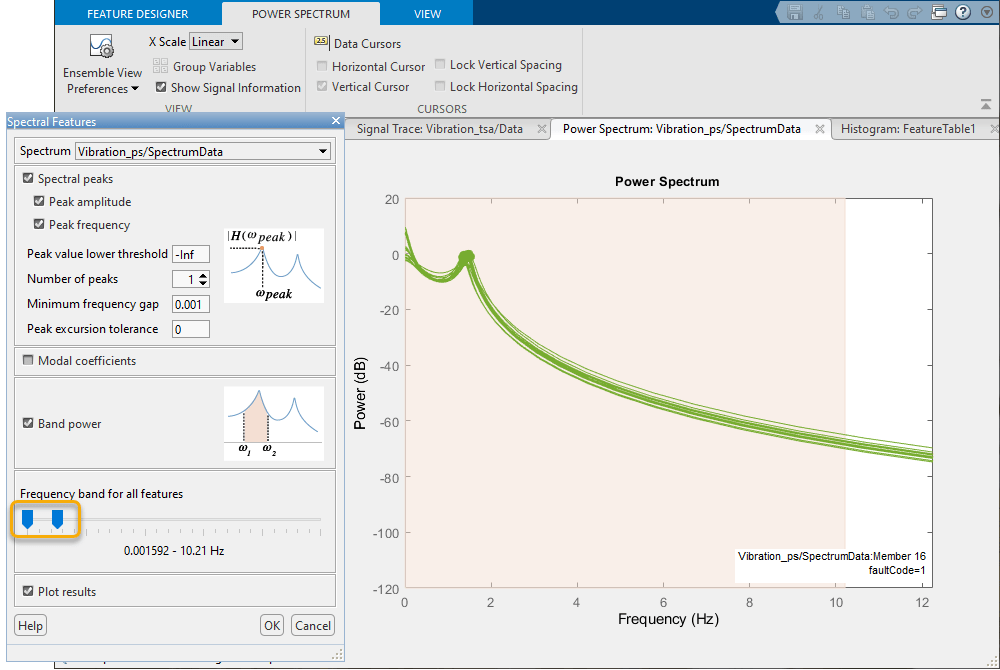Viewport: 1000px width, 670px height.
Task: Uncheck the Band power checkbox
Action: click(x=28, y=423)
